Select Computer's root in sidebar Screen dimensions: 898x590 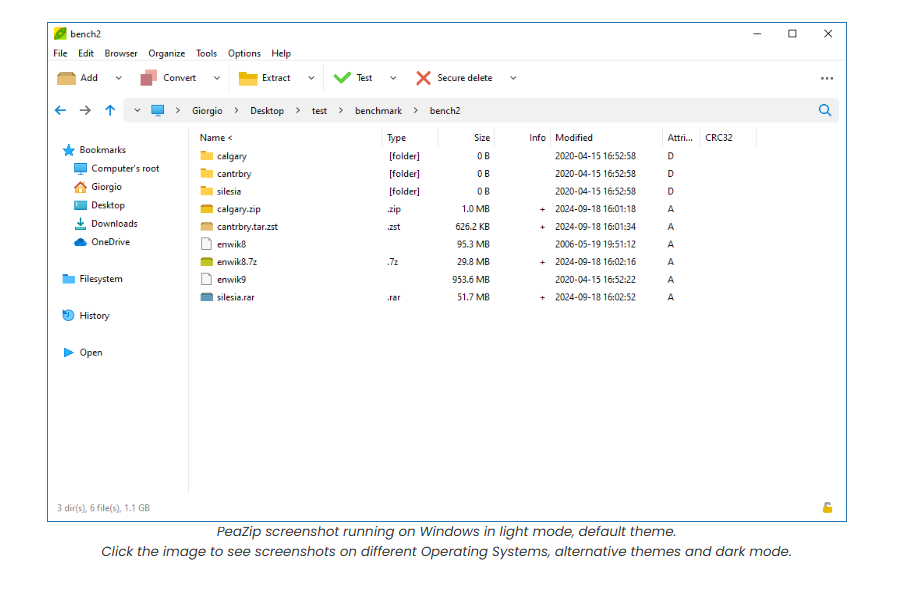(117, 168)
